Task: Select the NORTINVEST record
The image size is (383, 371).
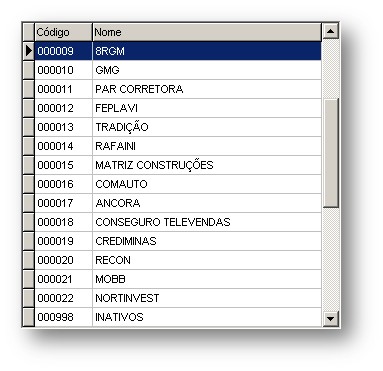Action: click(178, 298)
